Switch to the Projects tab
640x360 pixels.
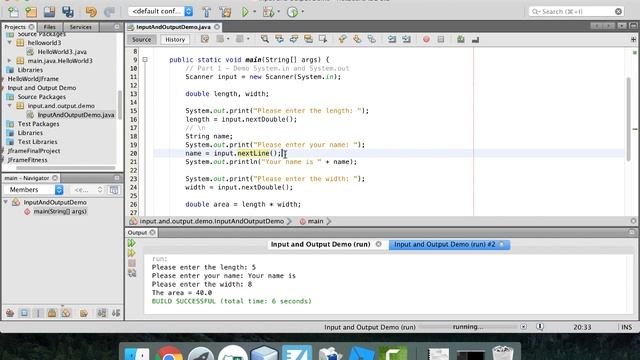[16, 27]
